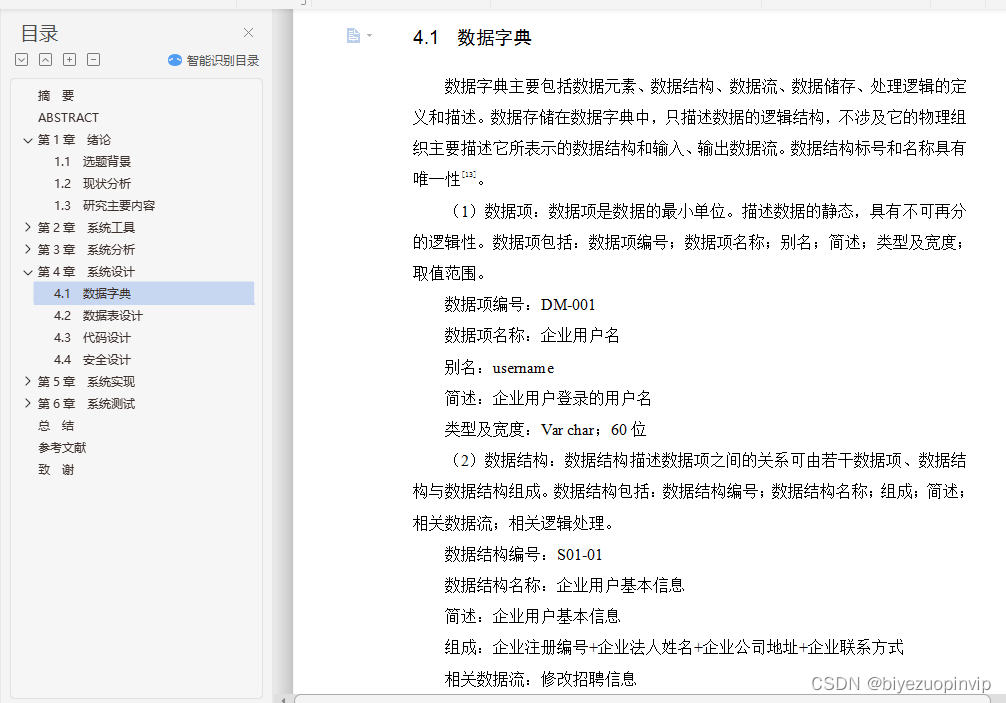Click the [13] citation superscript after 唯一性

[x=469, y=174]
